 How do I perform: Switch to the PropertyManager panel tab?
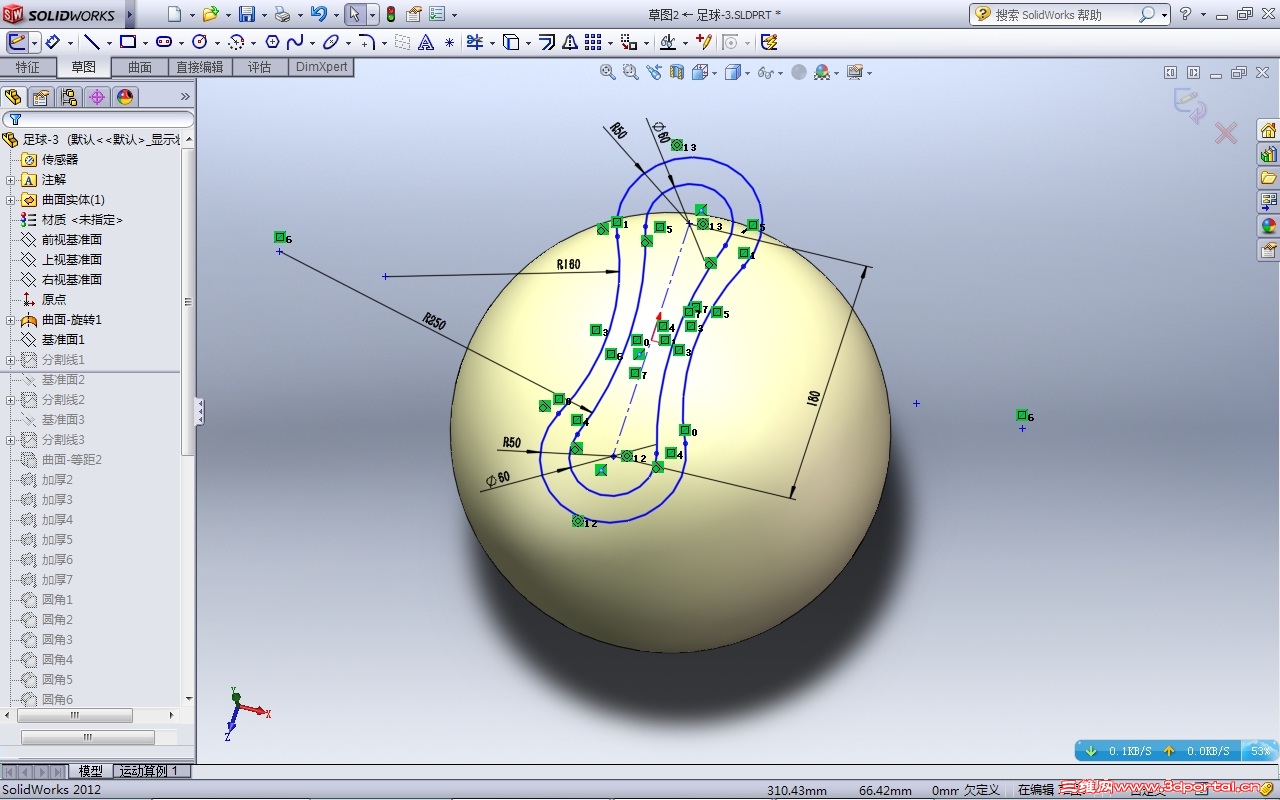pyautogui.click(x=40, y=97)
